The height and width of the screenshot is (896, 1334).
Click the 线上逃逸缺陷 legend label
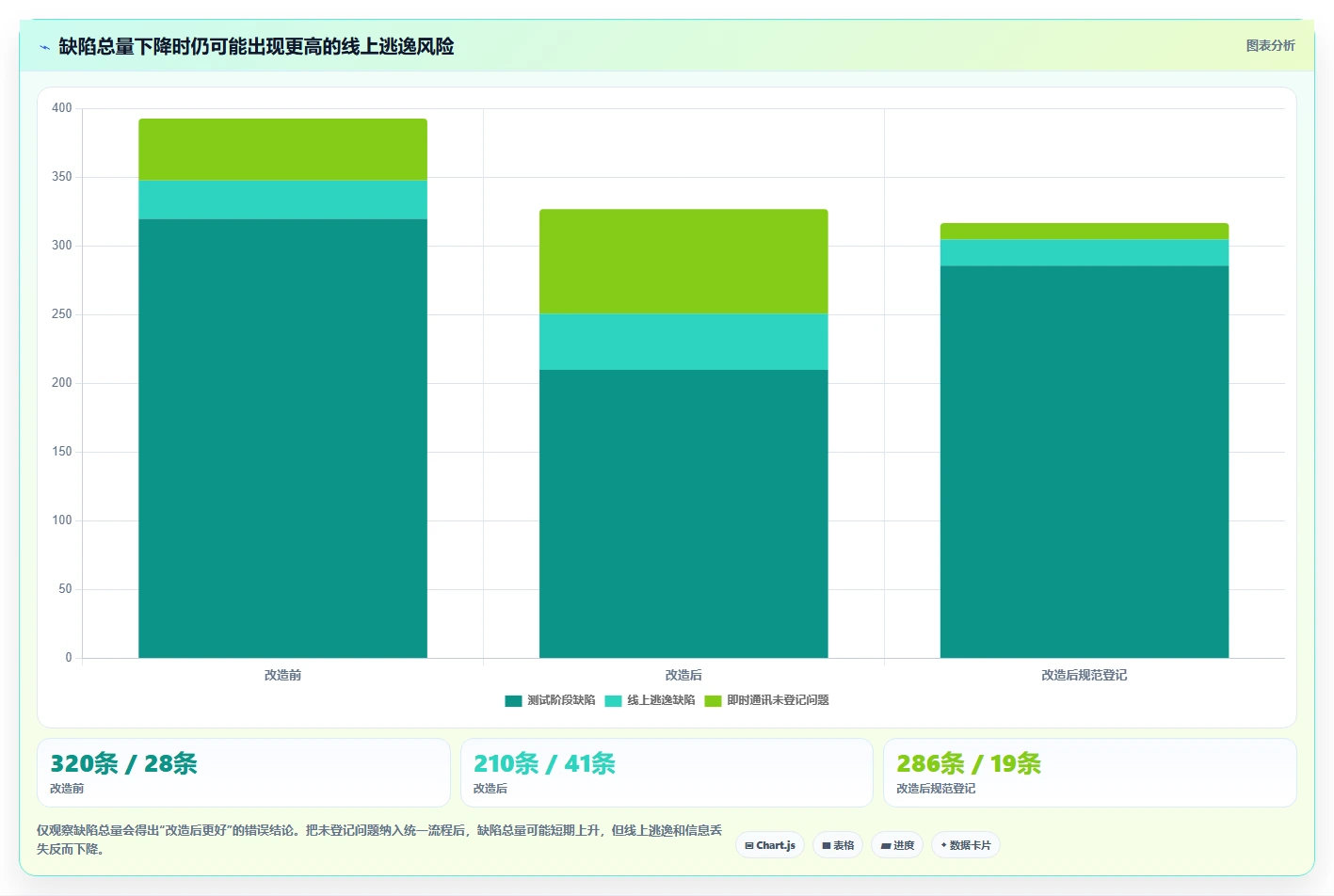click(x=661, y=700)
